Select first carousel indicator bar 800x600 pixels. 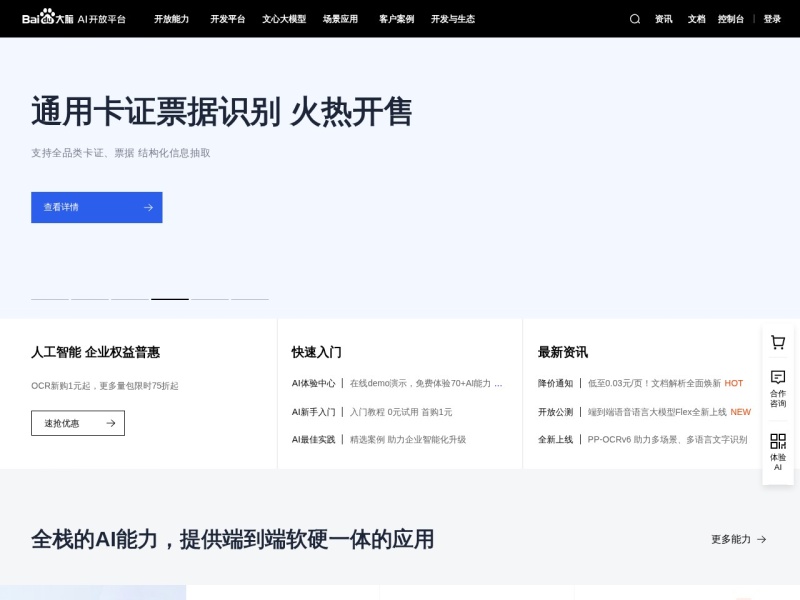click(x=50, y=299)
